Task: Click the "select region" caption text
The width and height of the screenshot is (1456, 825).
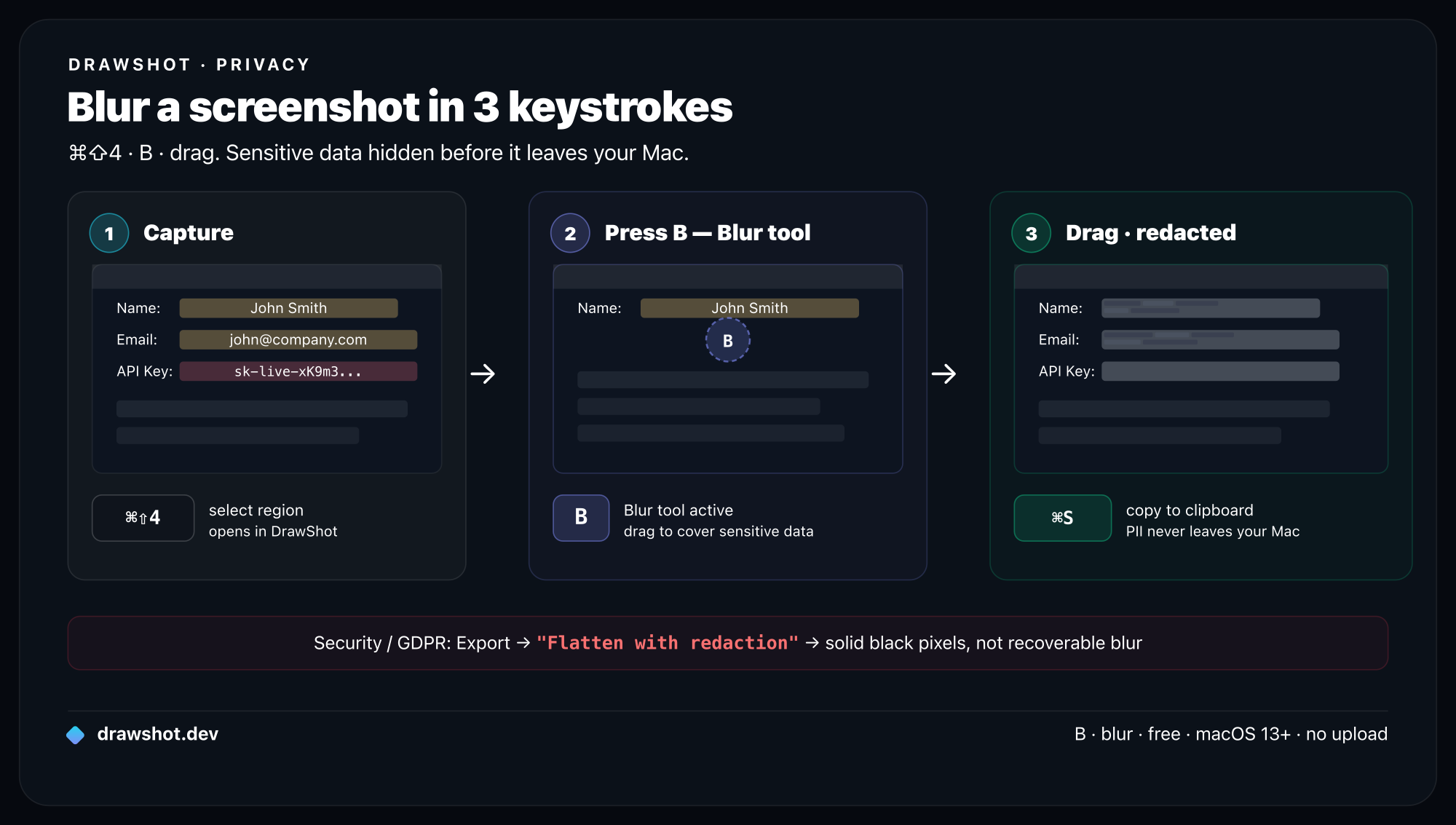Action: 256,510
